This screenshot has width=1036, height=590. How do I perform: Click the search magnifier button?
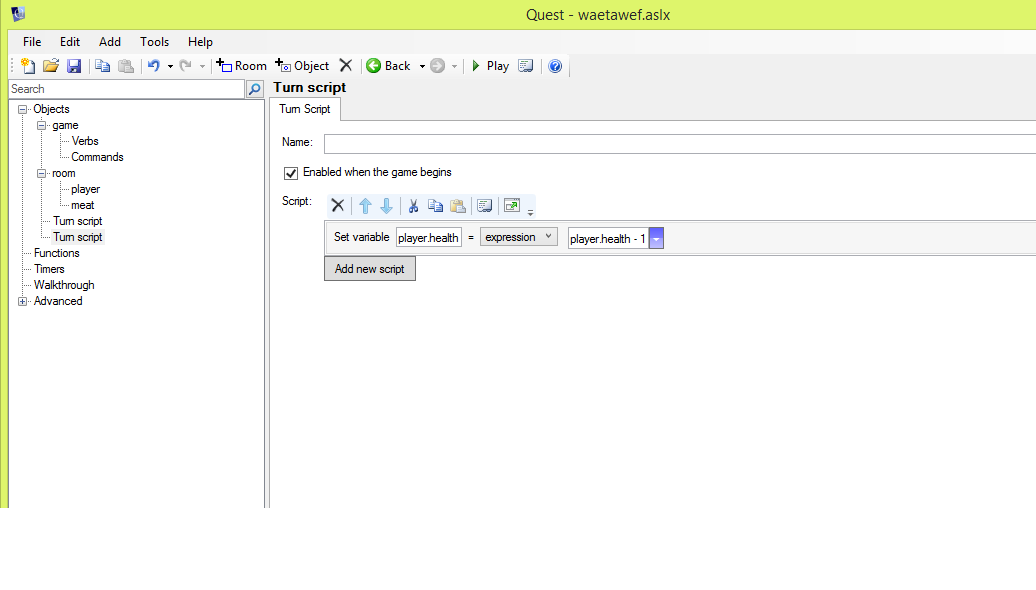(x=255, y=89)
